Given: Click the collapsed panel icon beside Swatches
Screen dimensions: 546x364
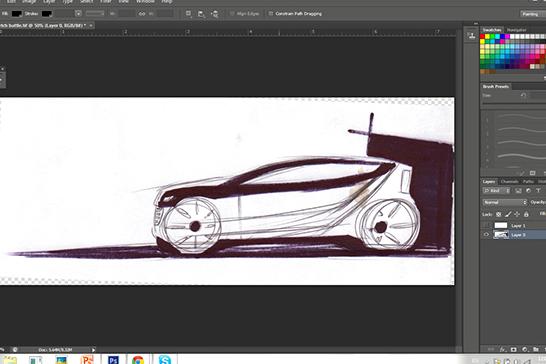Looking at the screenshot, I should coord(471,36).
